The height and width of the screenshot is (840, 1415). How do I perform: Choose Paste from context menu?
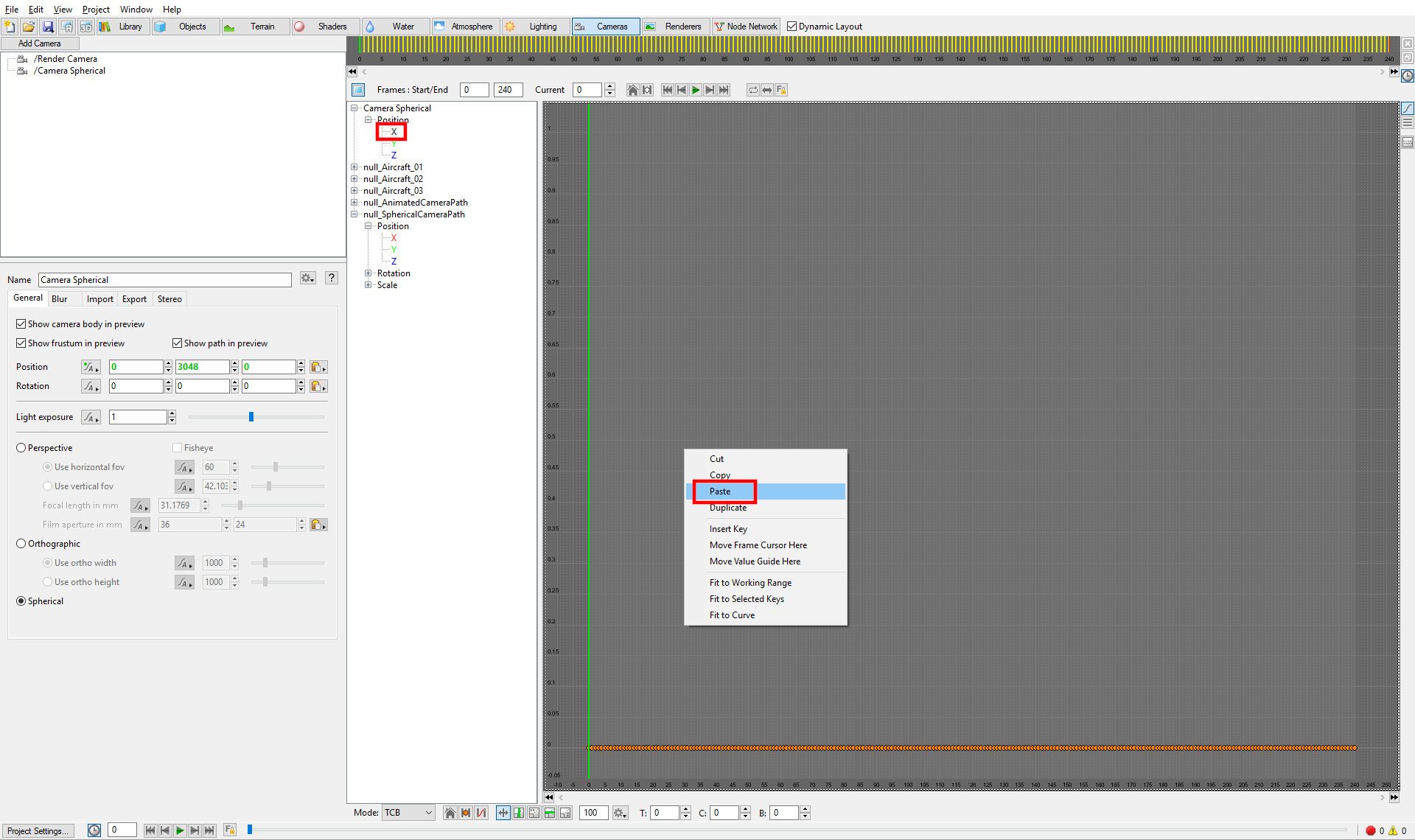pos(766,491)
